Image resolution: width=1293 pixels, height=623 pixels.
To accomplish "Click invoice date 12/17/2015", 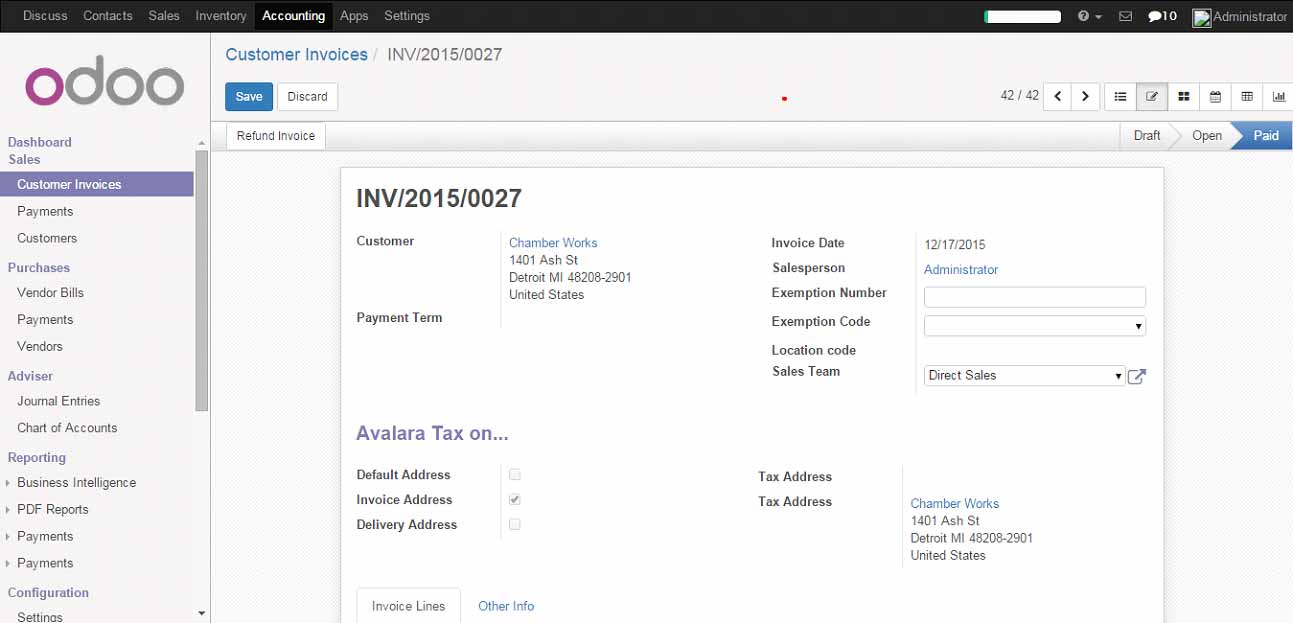I will coord(955,245).
